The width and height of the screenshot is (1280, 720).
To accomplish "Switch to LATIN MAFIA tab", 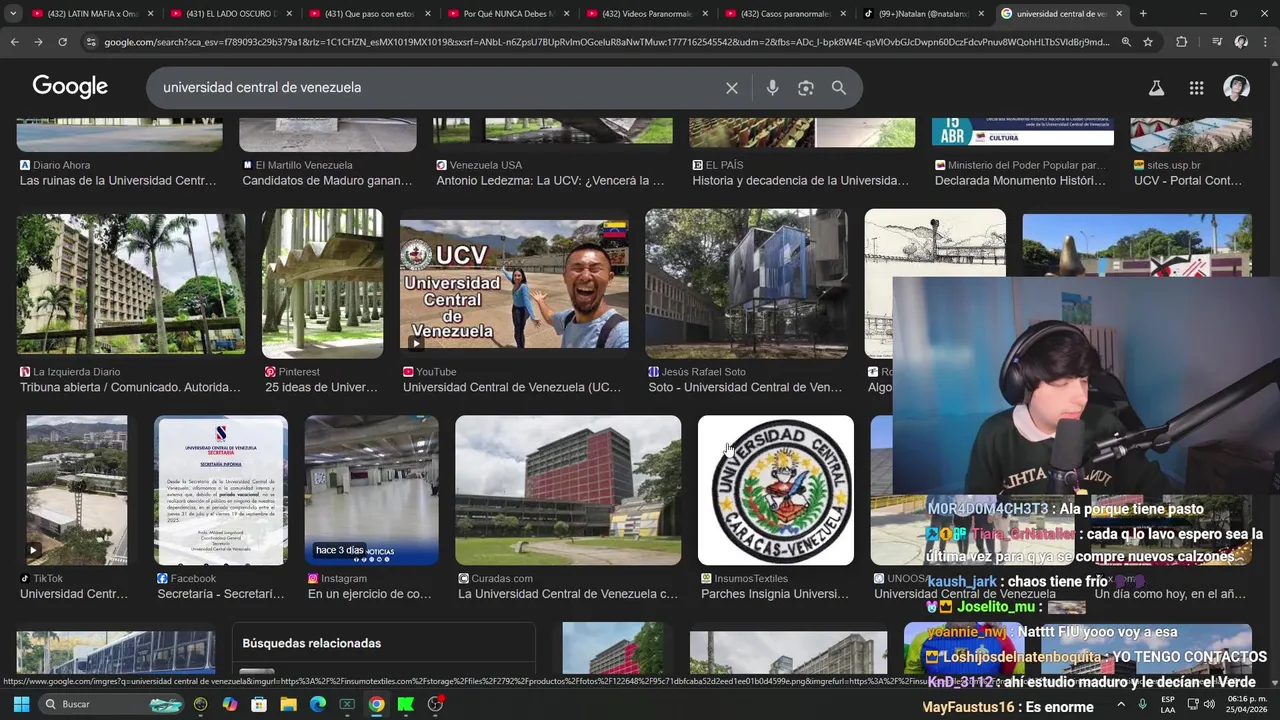I will coord(90,14).
